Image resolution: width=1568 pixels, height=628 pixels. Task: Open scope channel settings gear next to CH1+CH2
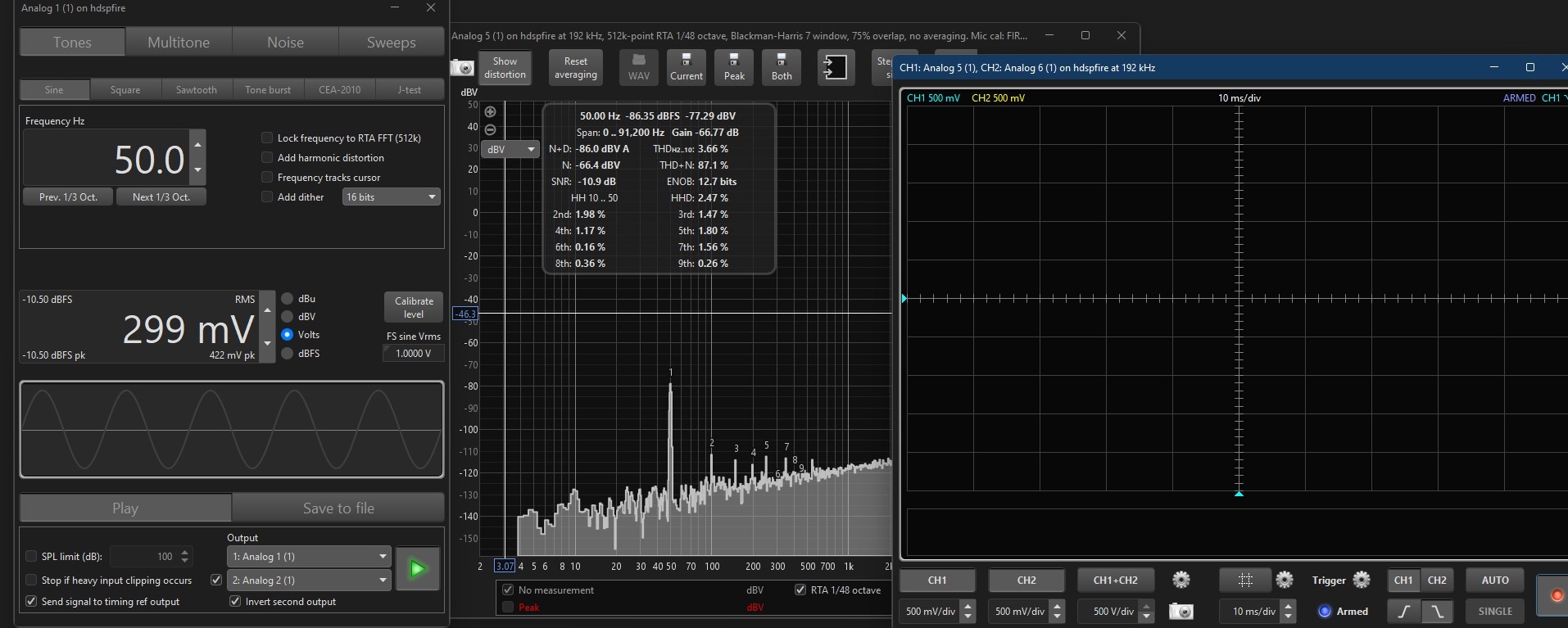(x=1181, y=580)
